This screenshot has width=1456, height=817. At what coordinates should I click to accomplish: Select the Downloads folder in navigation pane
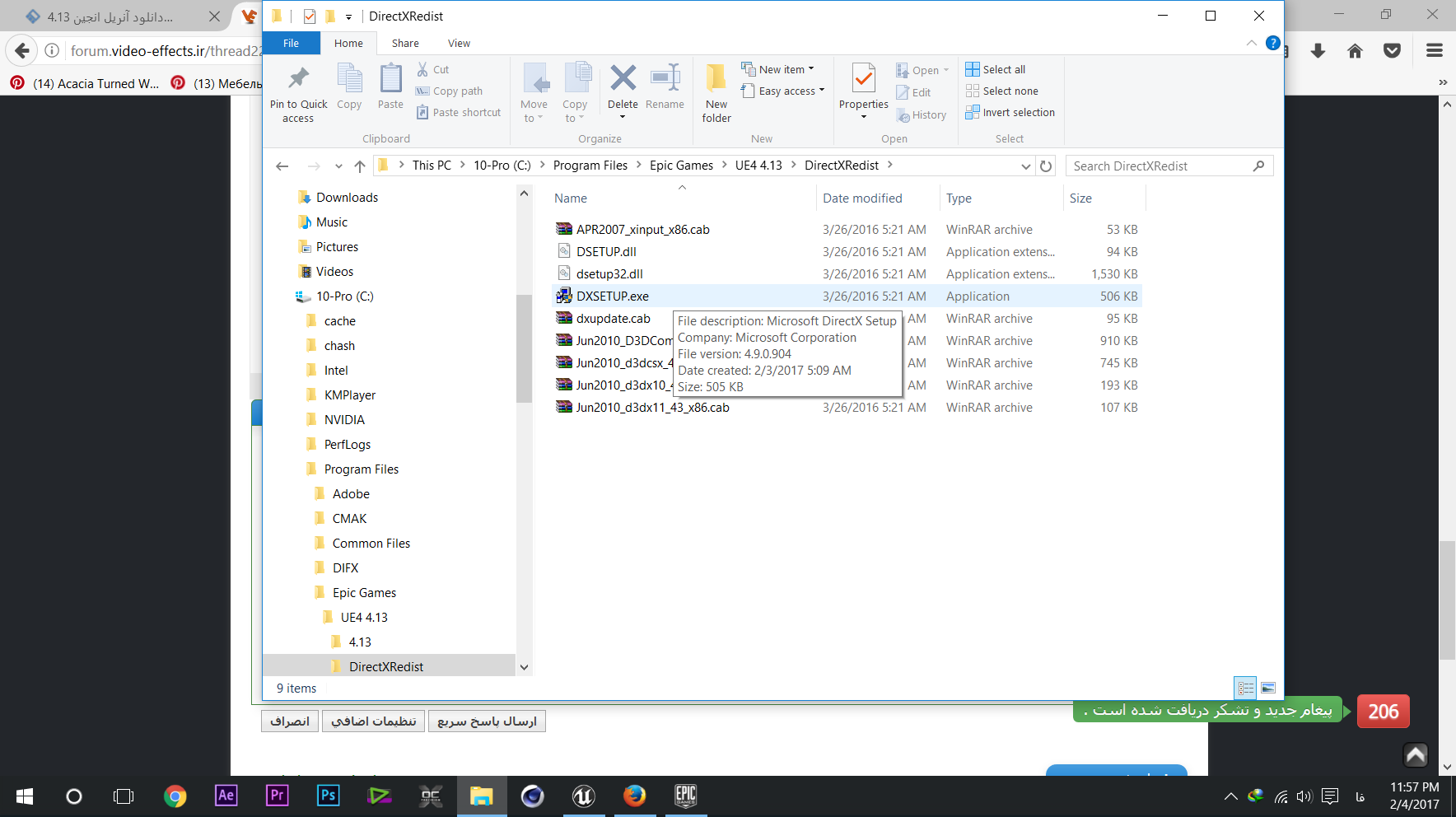pyautogui.click(x=347, y=197)
